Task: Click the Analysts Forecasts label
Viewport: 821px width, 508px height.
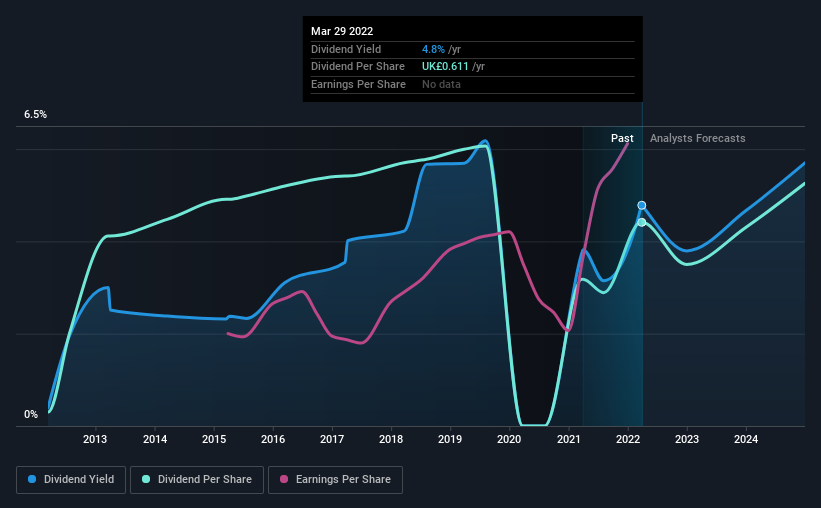Action: 697,138
